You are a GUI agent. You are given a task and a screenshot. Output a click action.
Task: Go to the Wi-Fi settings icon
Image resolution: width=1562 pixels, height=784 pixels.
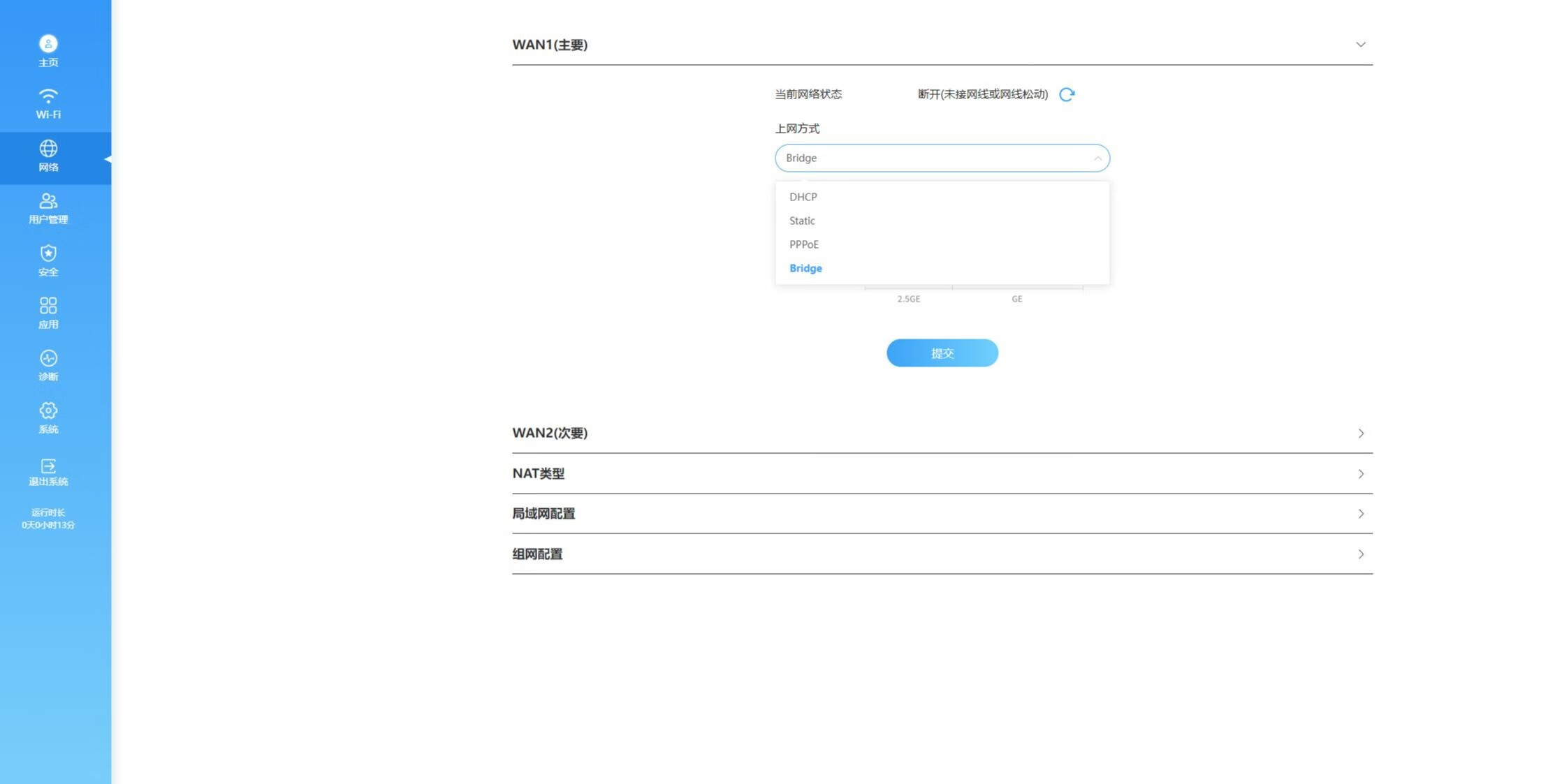pos(48,96)
